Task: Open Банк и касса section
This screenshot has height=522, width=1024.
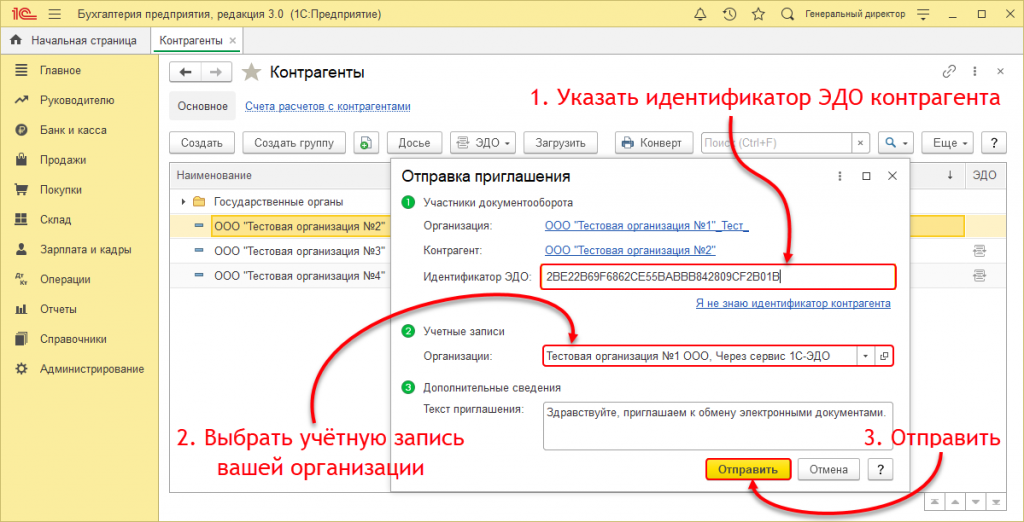Action: click(73, 130)
